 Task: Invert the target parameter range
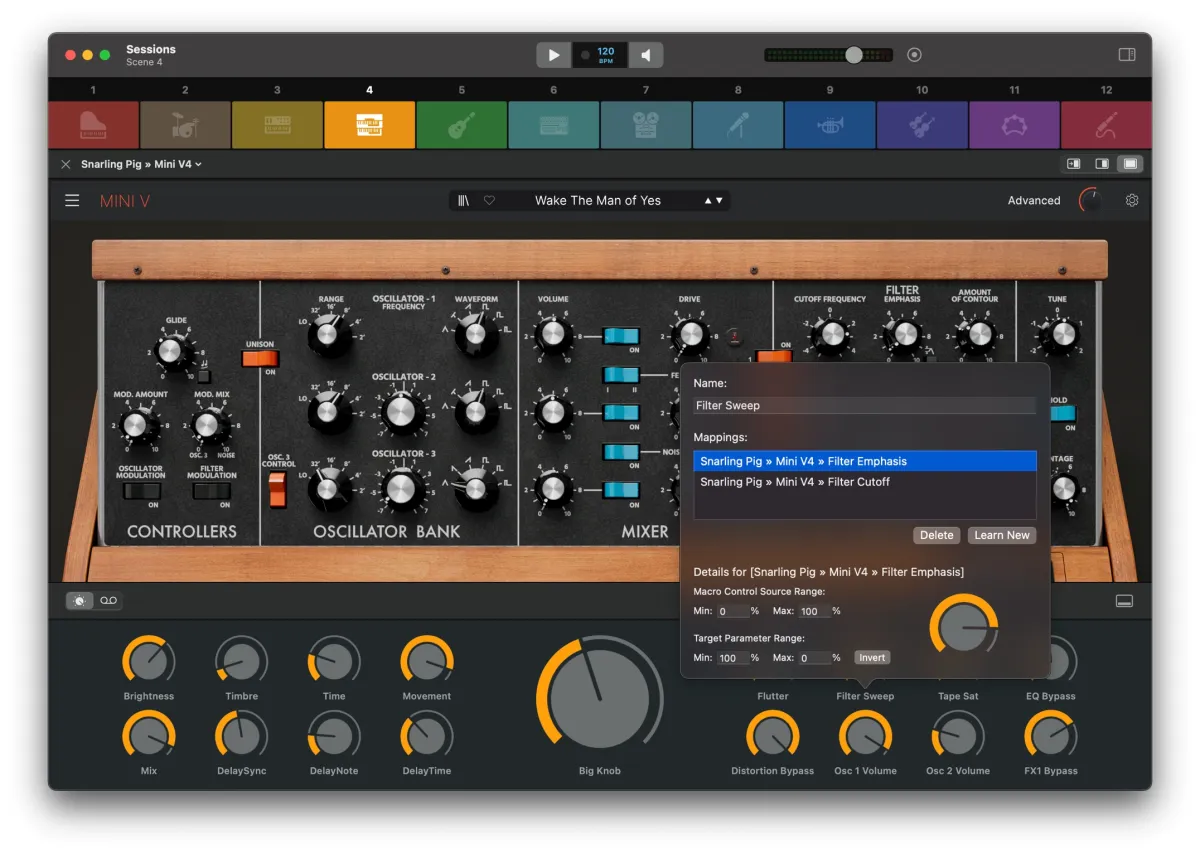tap(872, 658)
